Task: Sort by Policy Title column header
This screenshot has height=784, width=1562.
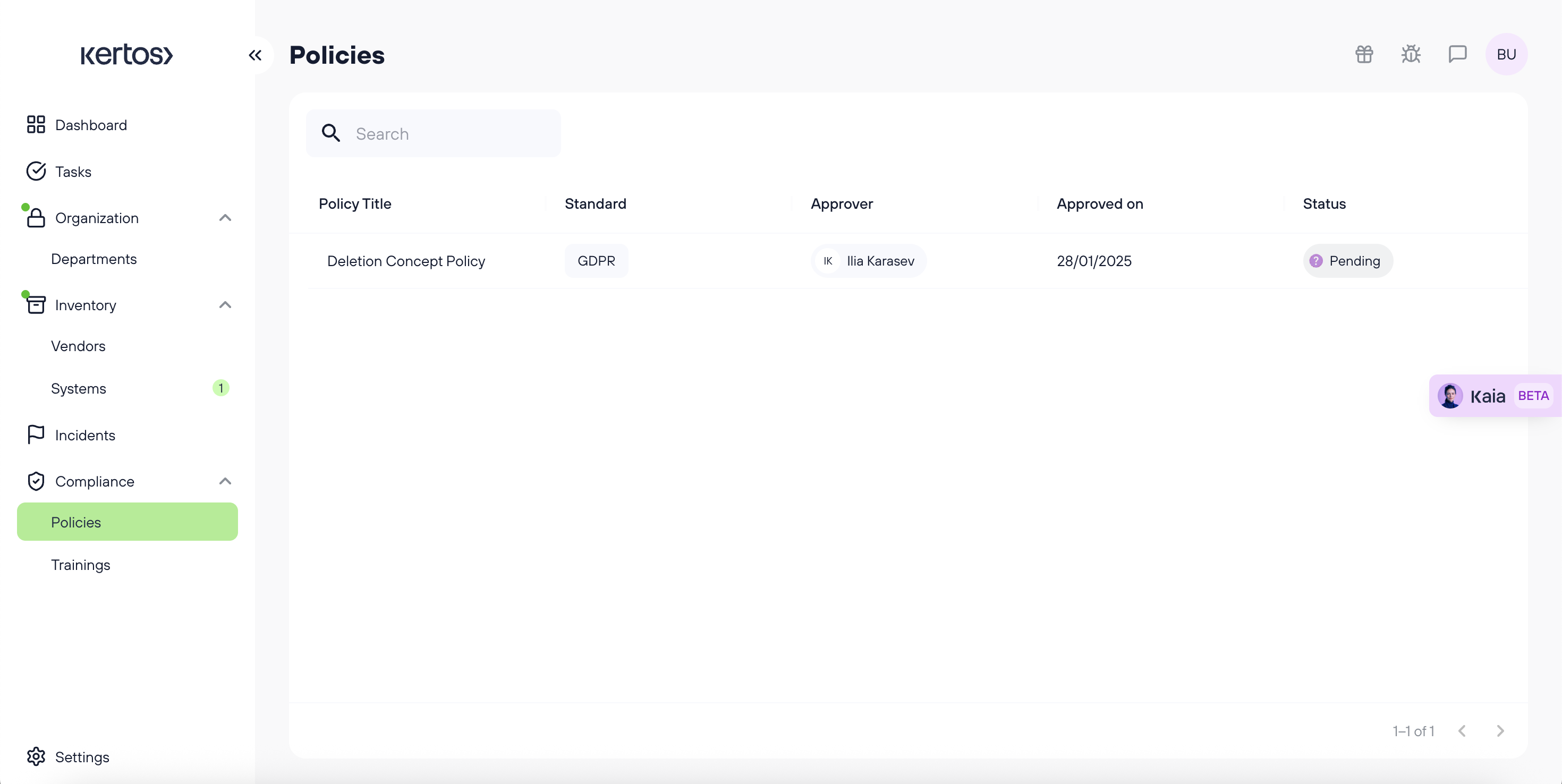Action: click(355, 204)
